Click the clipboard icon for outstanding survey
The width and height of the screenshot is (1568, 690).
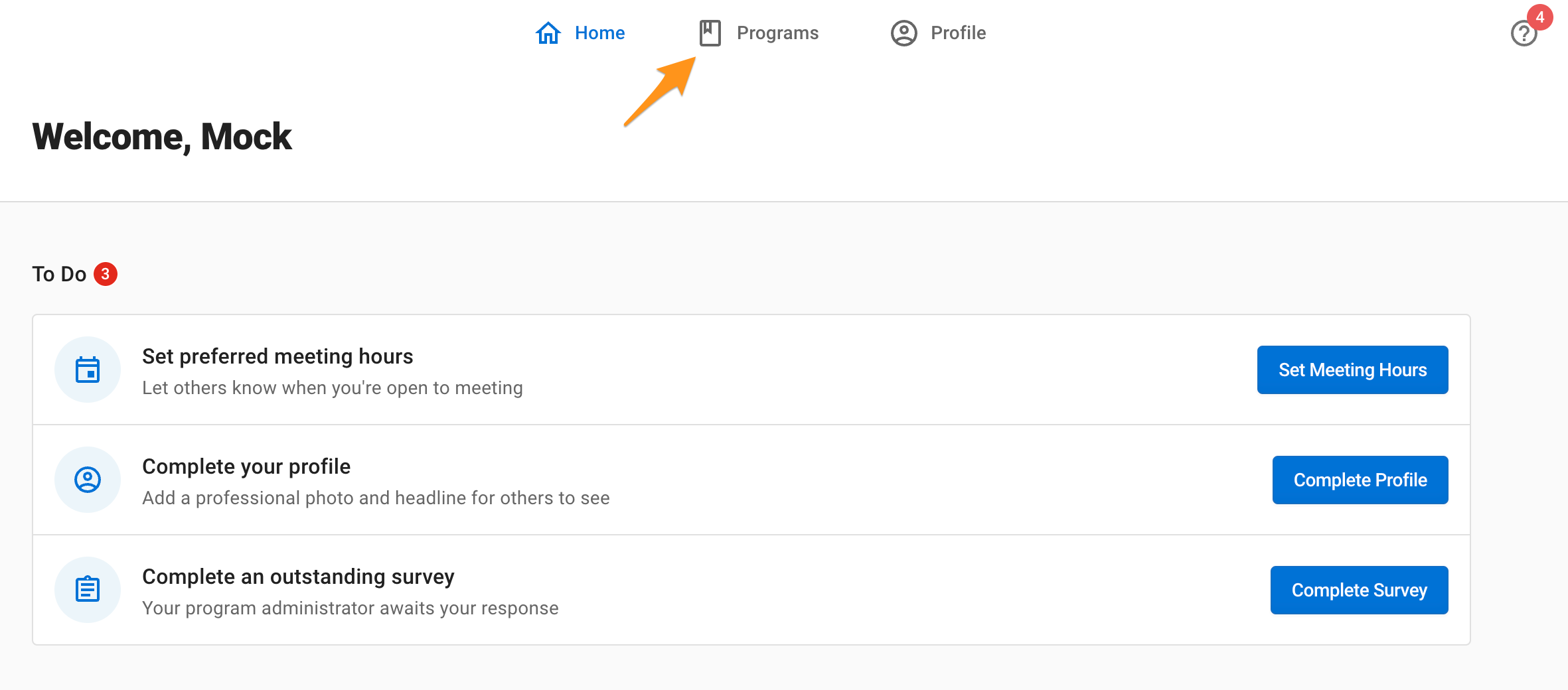pyautogui.click(x=88, y=590)
